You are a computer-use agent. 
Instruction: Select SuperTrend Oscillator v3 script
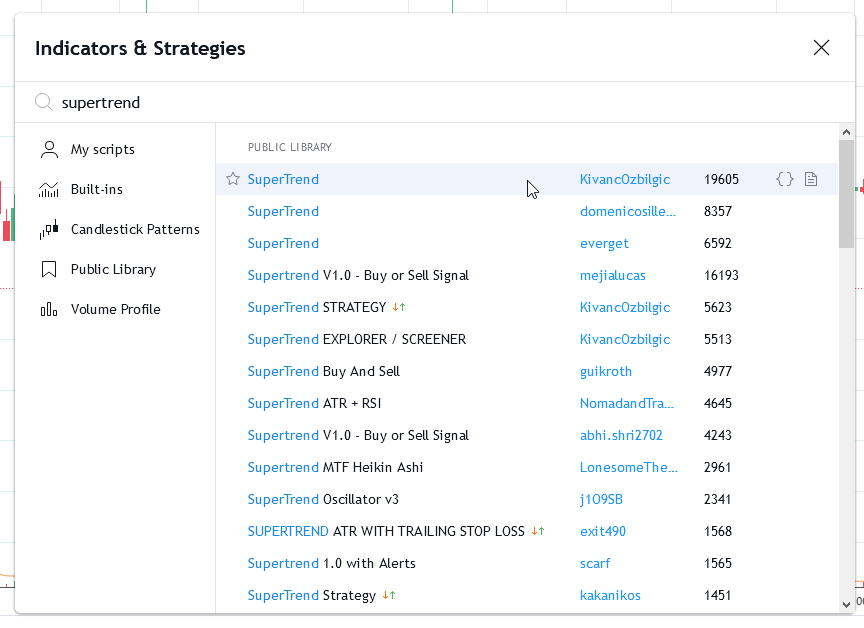coord(323,499)
